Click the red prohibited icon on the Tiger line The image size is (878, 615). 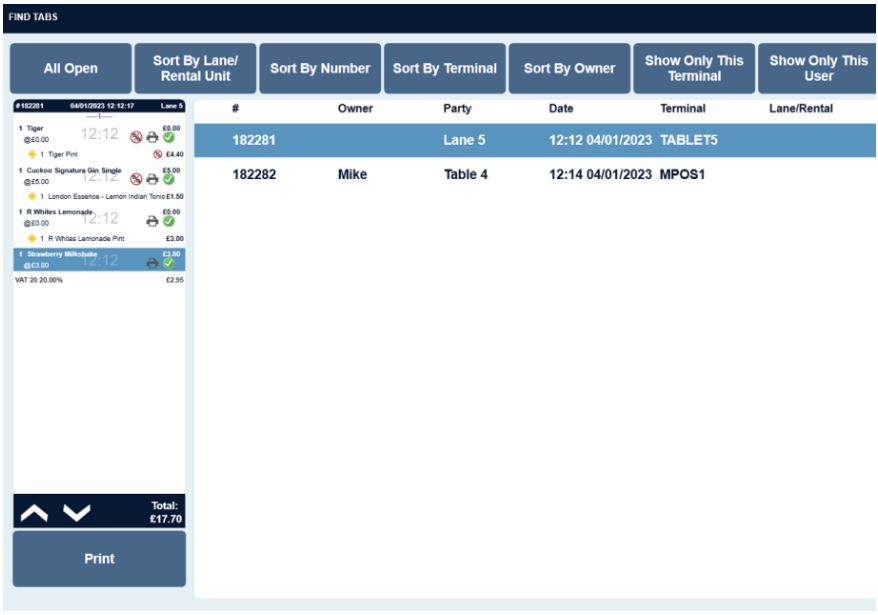136,137
